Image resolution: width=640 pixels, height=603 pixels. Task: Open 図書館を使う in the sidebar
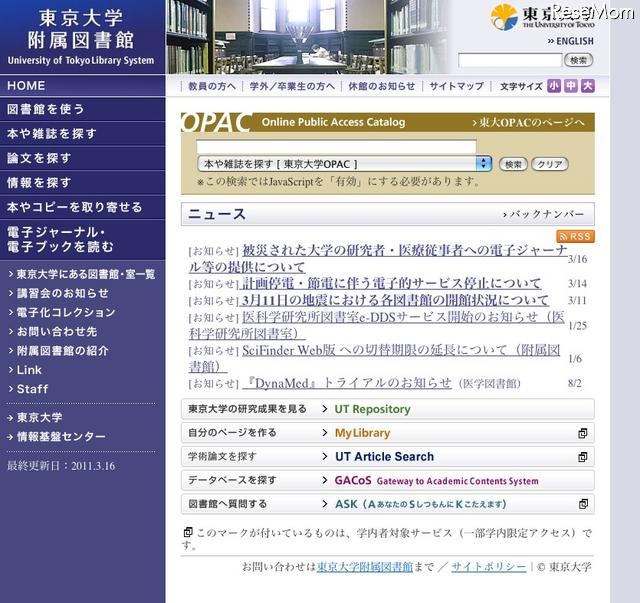coord(82,109)
